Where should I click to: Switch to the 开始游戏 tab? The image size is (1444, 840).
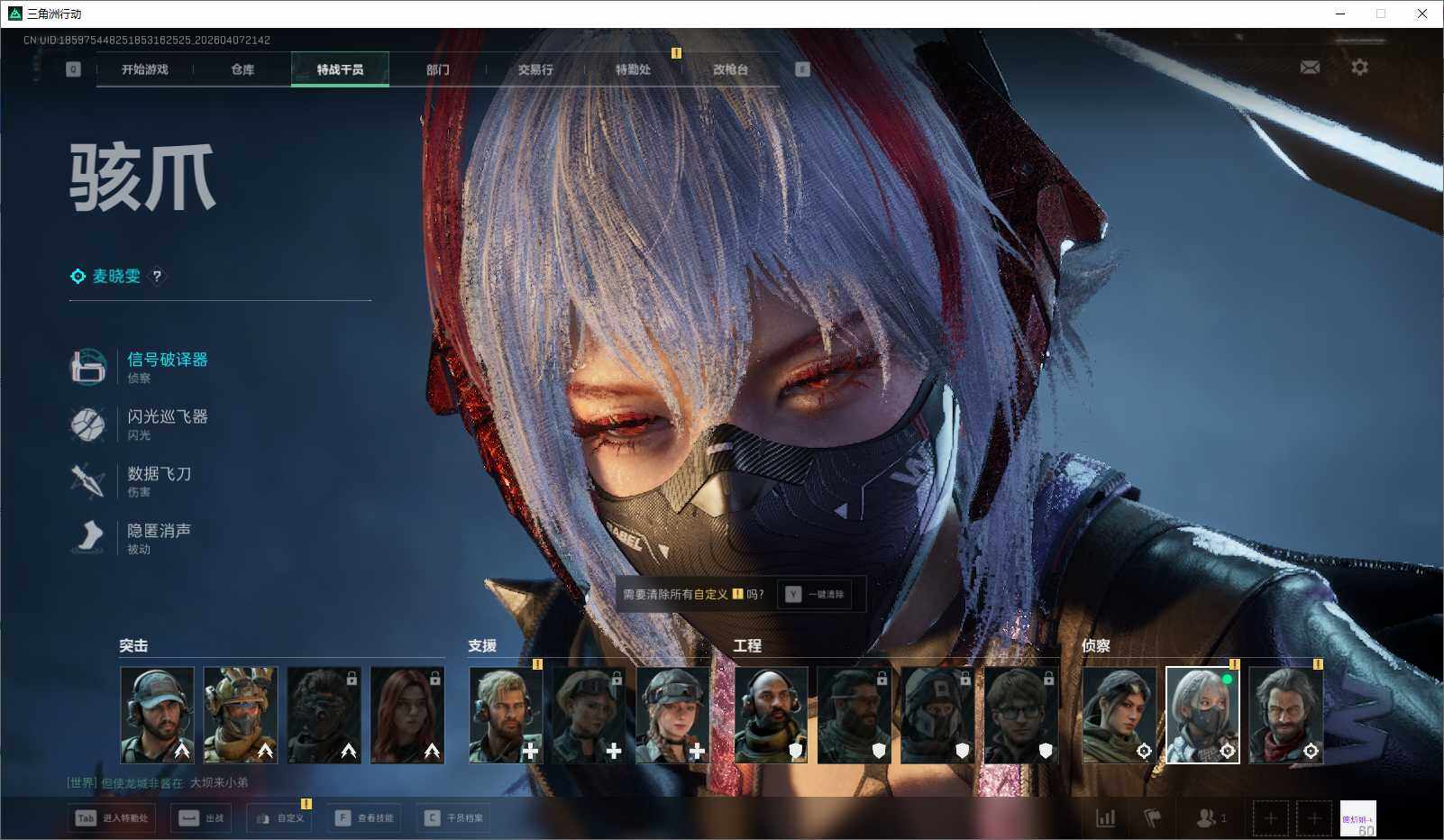click(144, 69)
